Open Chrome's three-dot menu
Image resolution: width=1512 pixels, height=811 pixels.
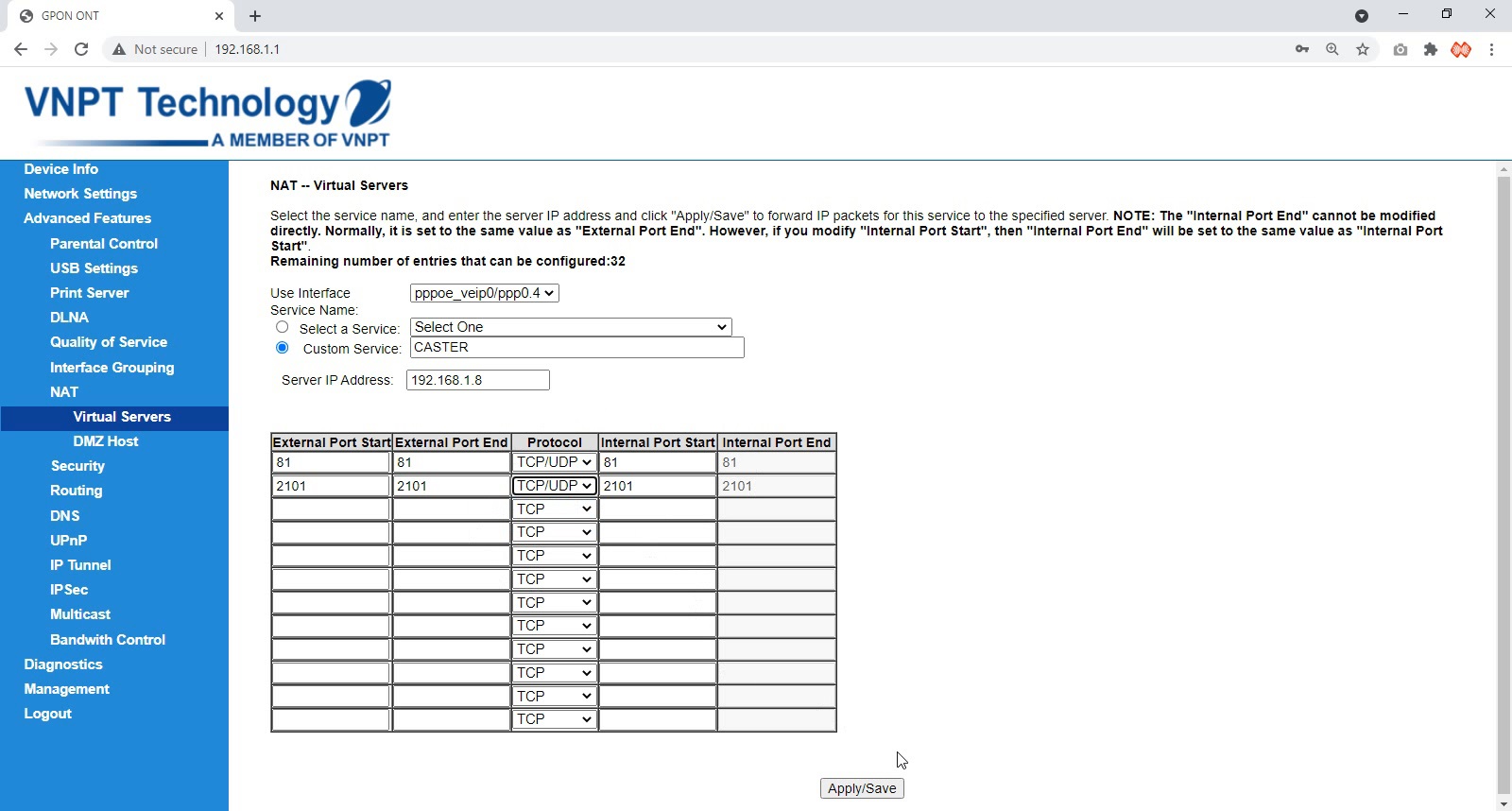(x=1491, y=49)
